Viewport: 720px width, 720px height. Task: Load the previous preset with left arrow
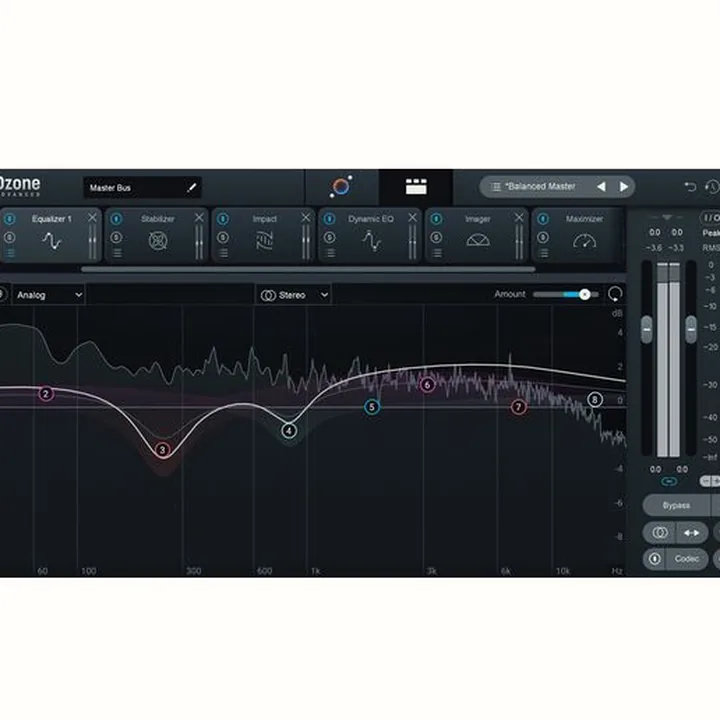(x=601, y=186)
